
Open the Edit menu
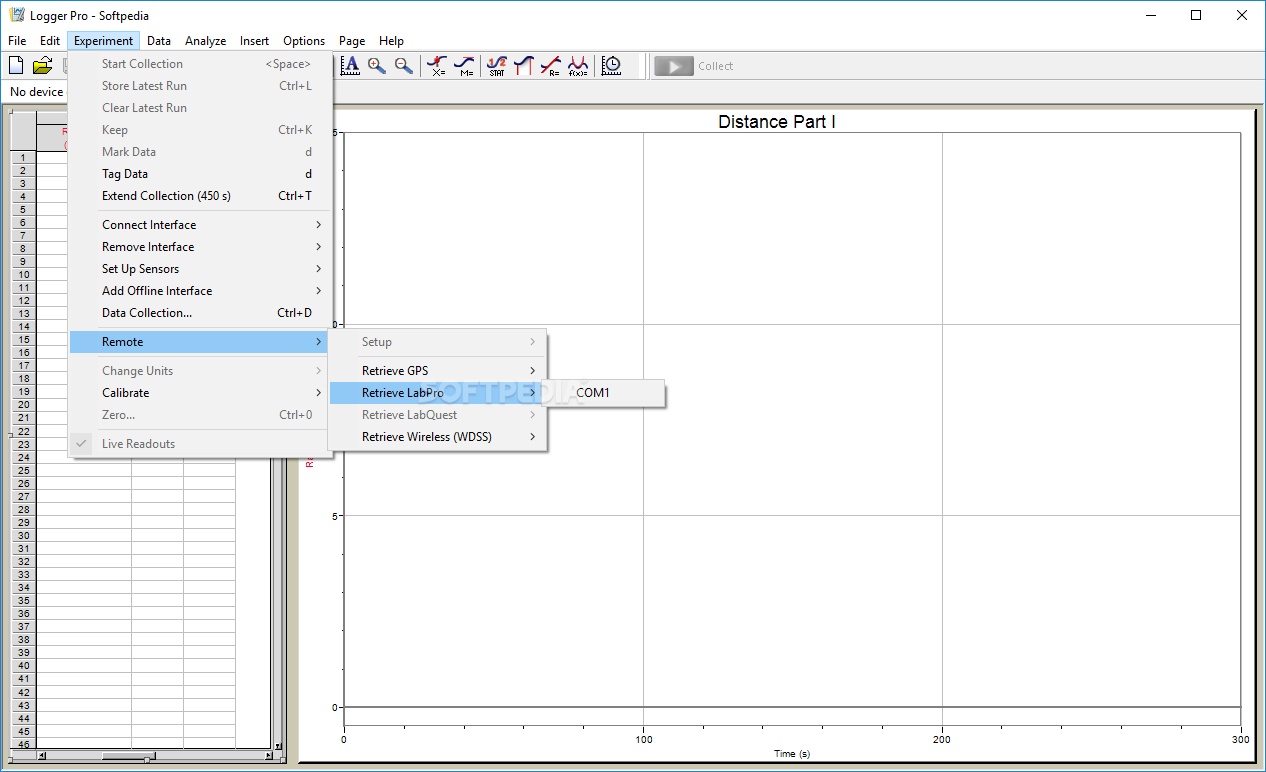[50, 41]
